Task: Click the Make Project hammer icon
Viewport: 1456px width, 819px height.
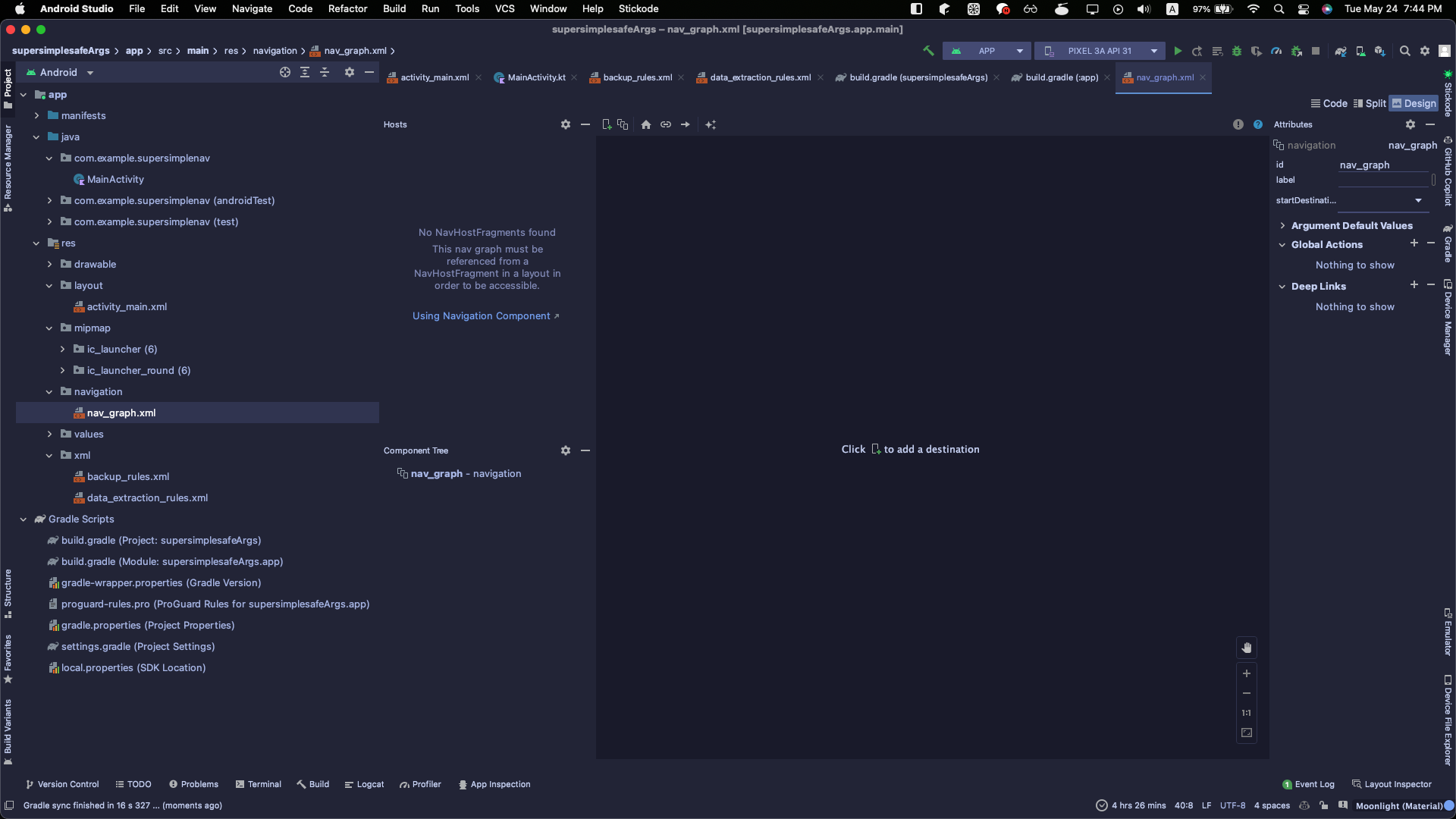Action: click(927, 51)
